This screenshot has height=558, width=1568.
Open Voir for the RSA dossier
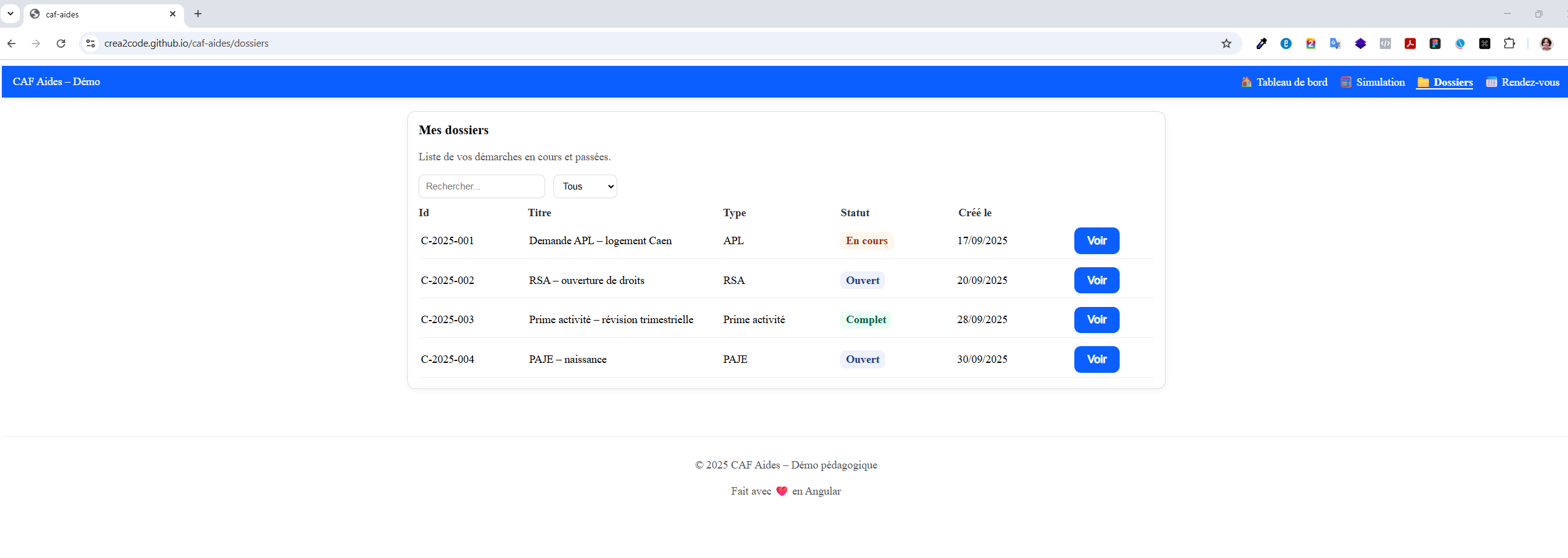point(1097,280)
